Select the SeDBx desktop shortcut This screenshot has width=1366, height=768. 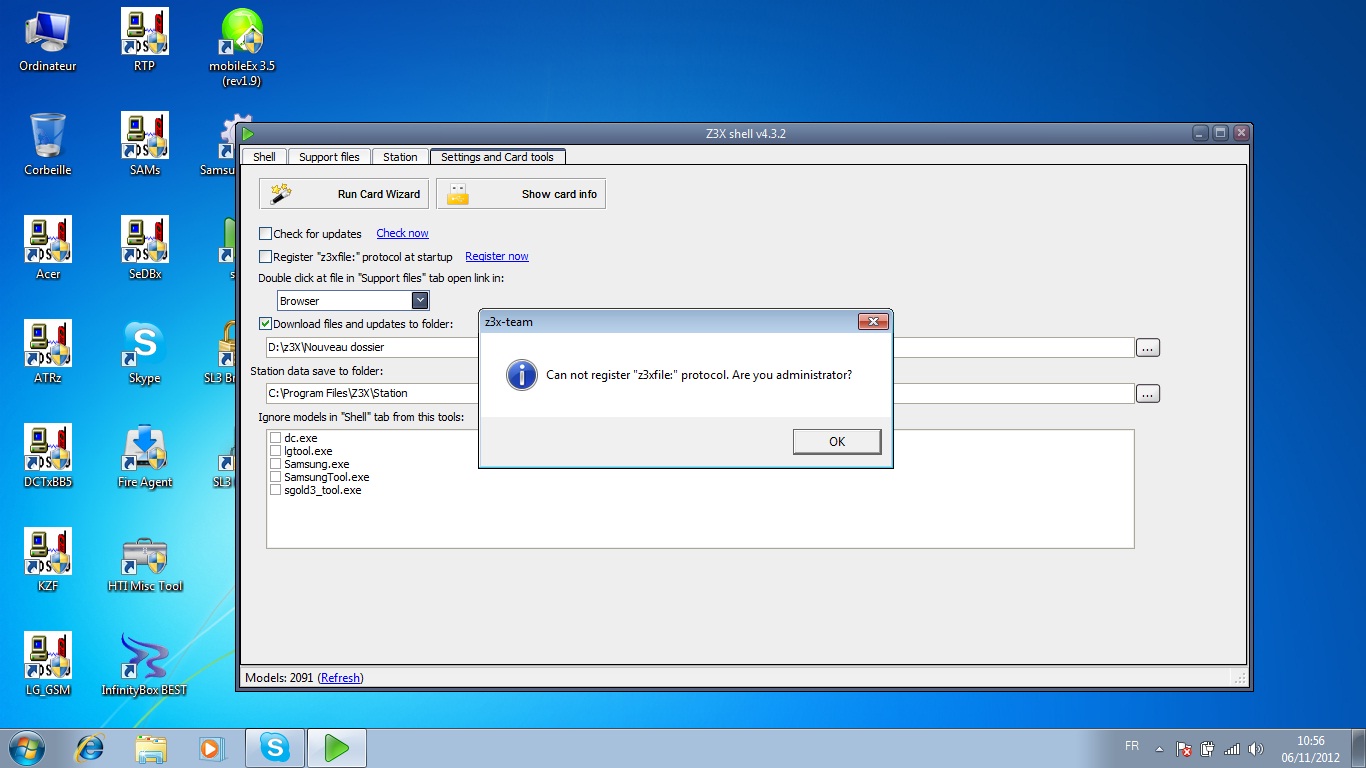144,248
